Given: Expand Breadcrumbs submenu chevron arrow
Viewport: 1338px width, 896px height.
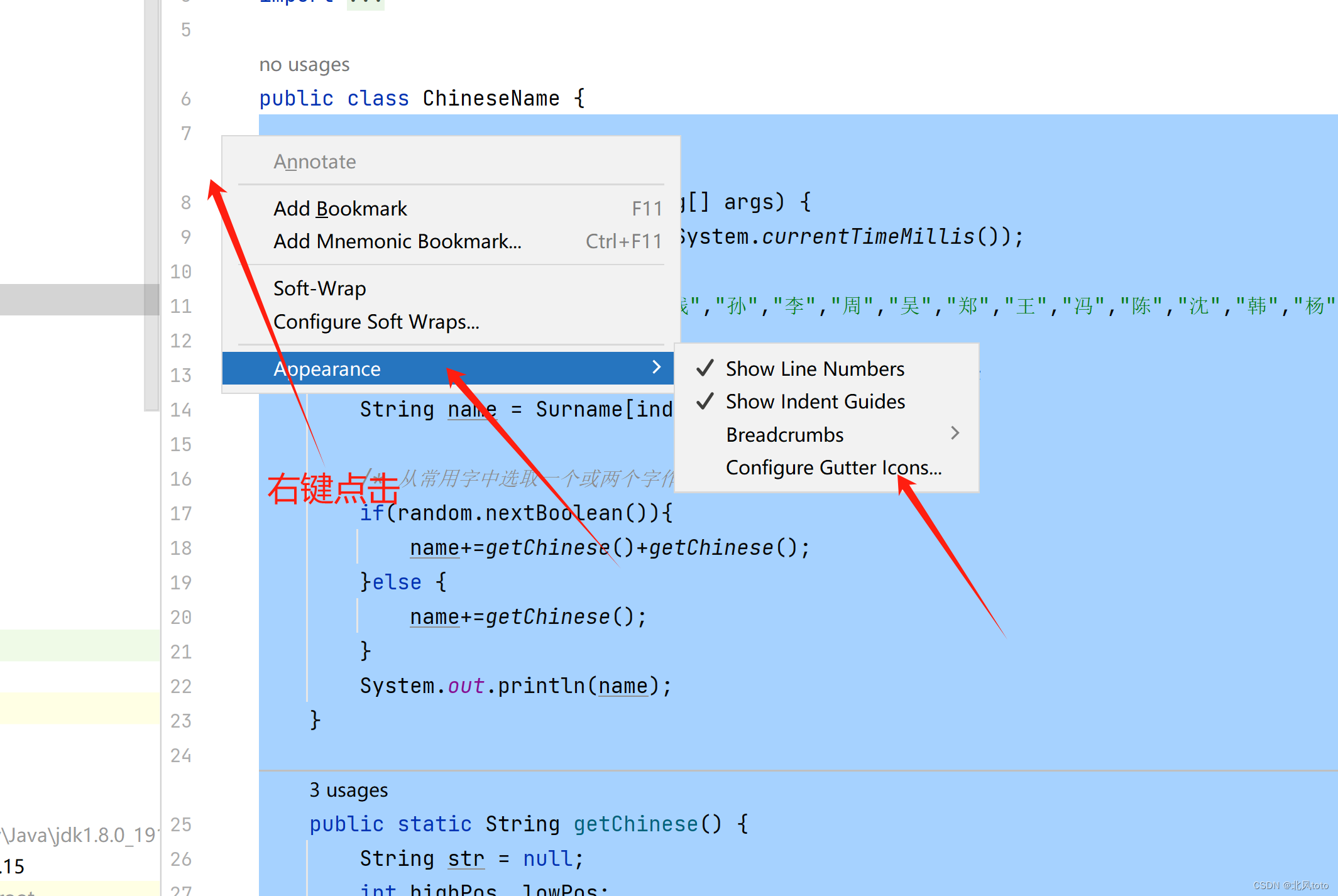Looking at the screenshot, I should 955,433.
